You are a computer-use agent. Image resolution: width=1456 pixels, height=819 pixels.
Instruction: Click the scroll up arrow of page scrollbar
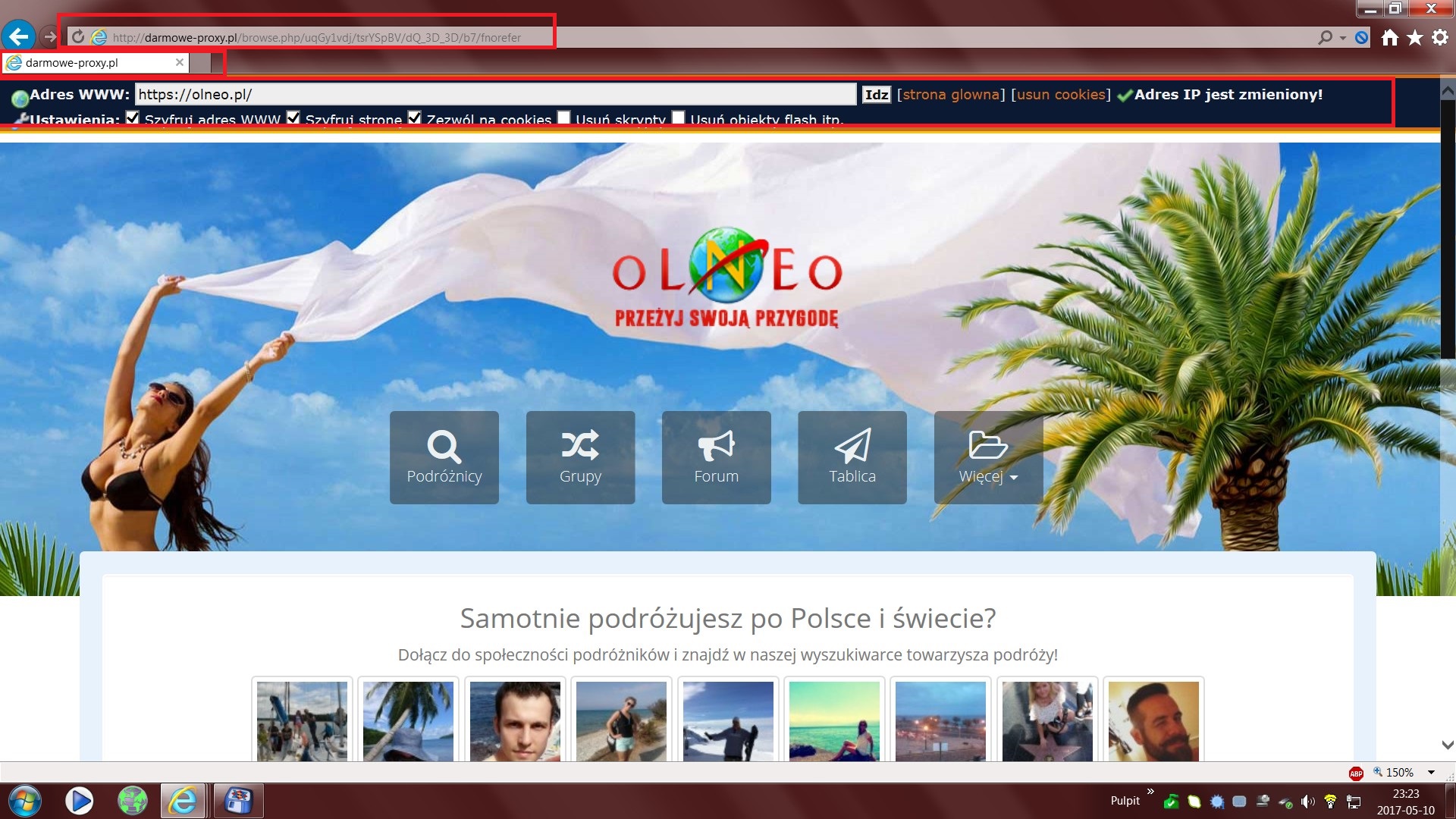pyautogui.click(x=1448, y=91)
